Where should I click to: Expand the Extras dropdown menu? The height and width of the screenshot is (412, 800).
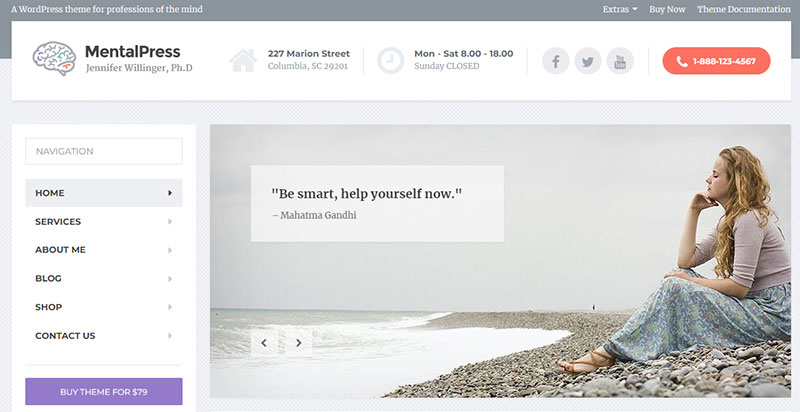point(620,9)
